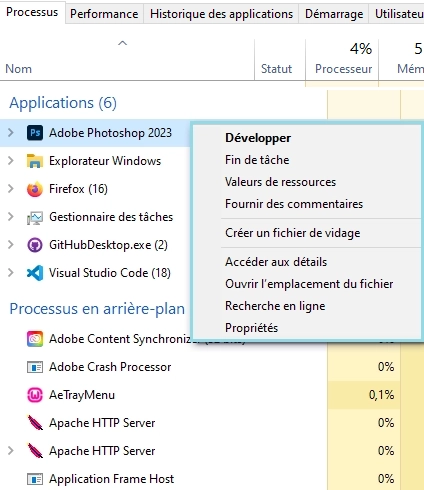Switch to the Performance tab
Viewport: 424px width, 490px height.
tap(104, 14)
